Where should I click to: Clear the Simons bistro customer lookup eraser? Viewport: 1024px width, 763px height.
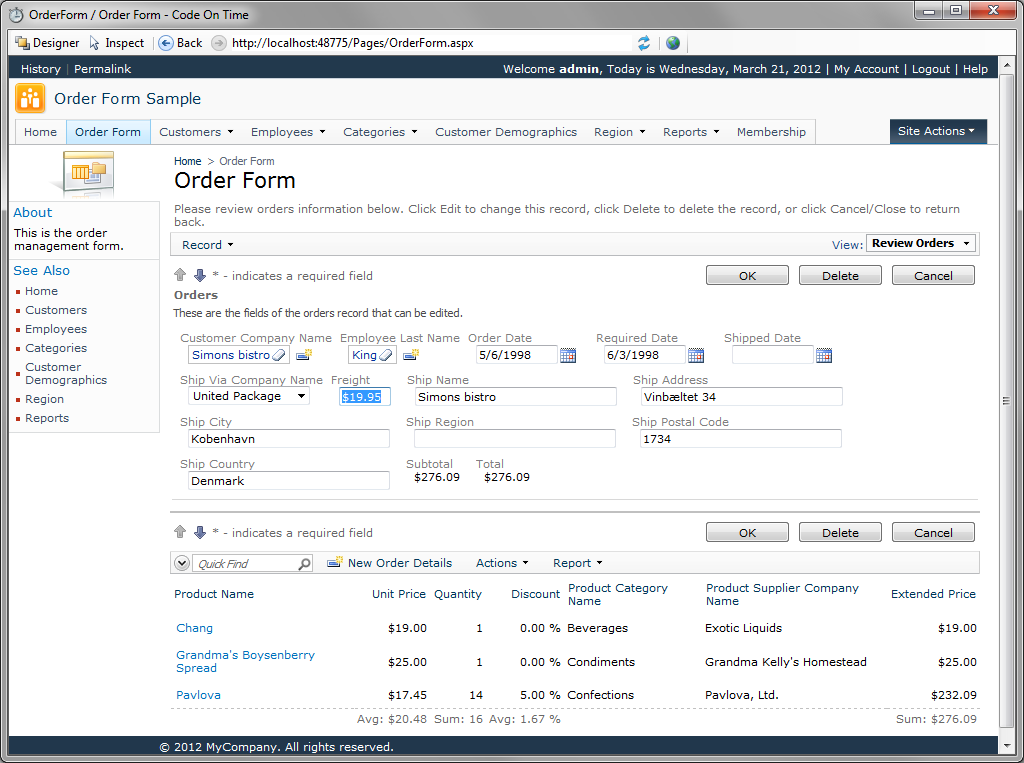coord(279,355)
